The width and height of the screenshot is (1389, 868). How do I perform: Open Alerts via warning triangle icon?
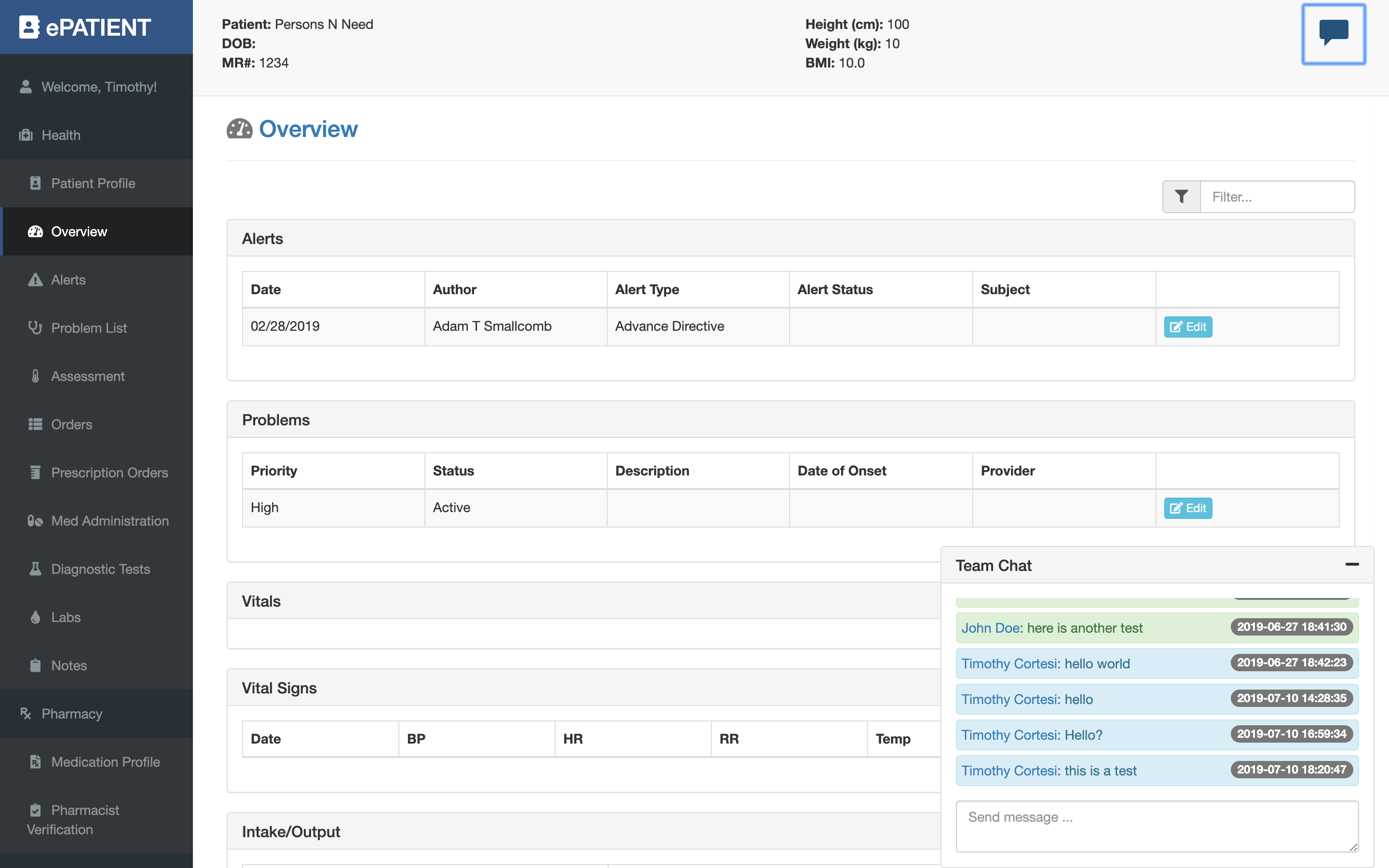click(x=36, y=280)
